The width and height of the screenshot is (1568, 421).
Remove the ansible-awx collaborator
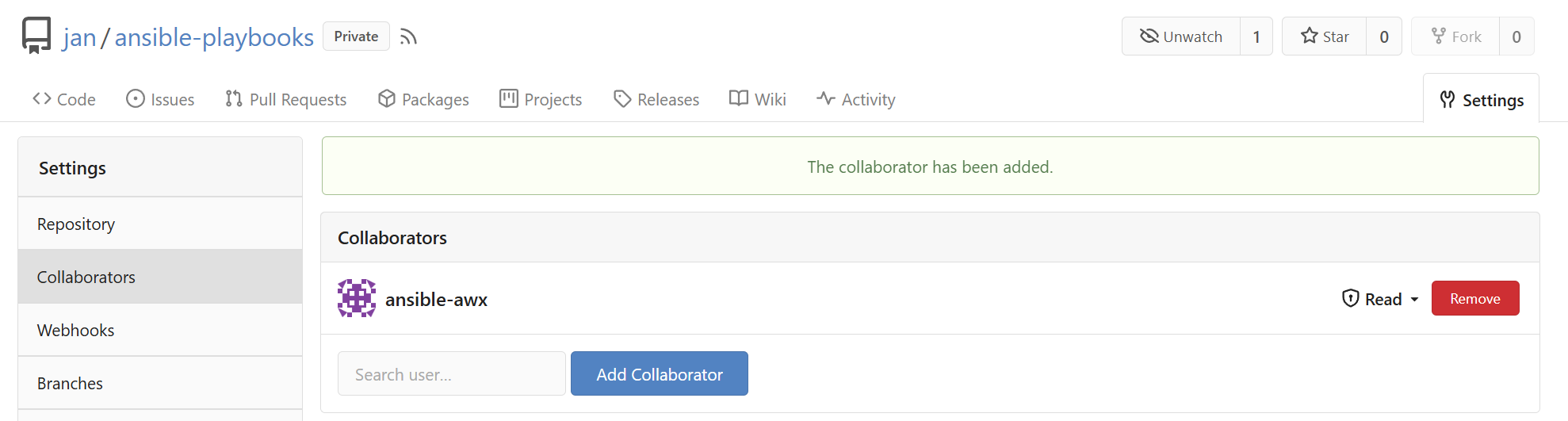click(x=1474, y=298)
